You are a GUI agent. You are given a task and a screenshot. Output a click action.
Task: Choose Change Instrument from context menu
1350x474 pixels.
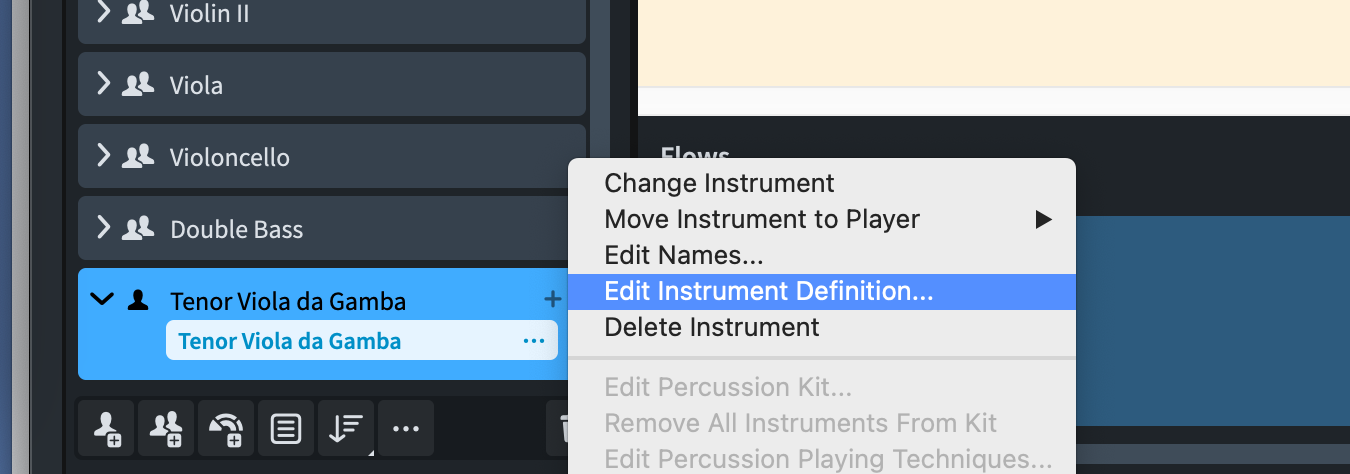pyautogui.click(x=719, y=183)
